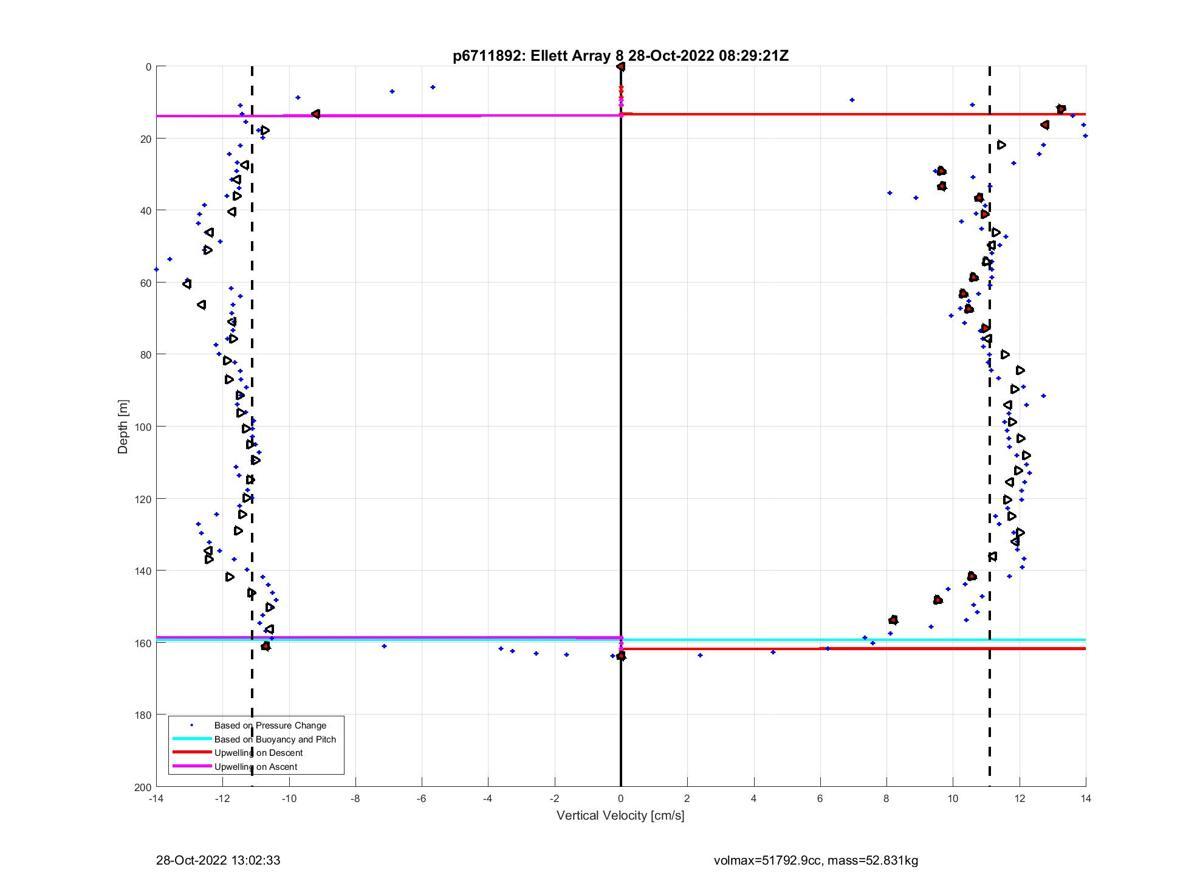This screenshot has height=885, width=1200.
Task: Click the black star marker at 164 m on zero line
Action: click(x=621, y=656)
